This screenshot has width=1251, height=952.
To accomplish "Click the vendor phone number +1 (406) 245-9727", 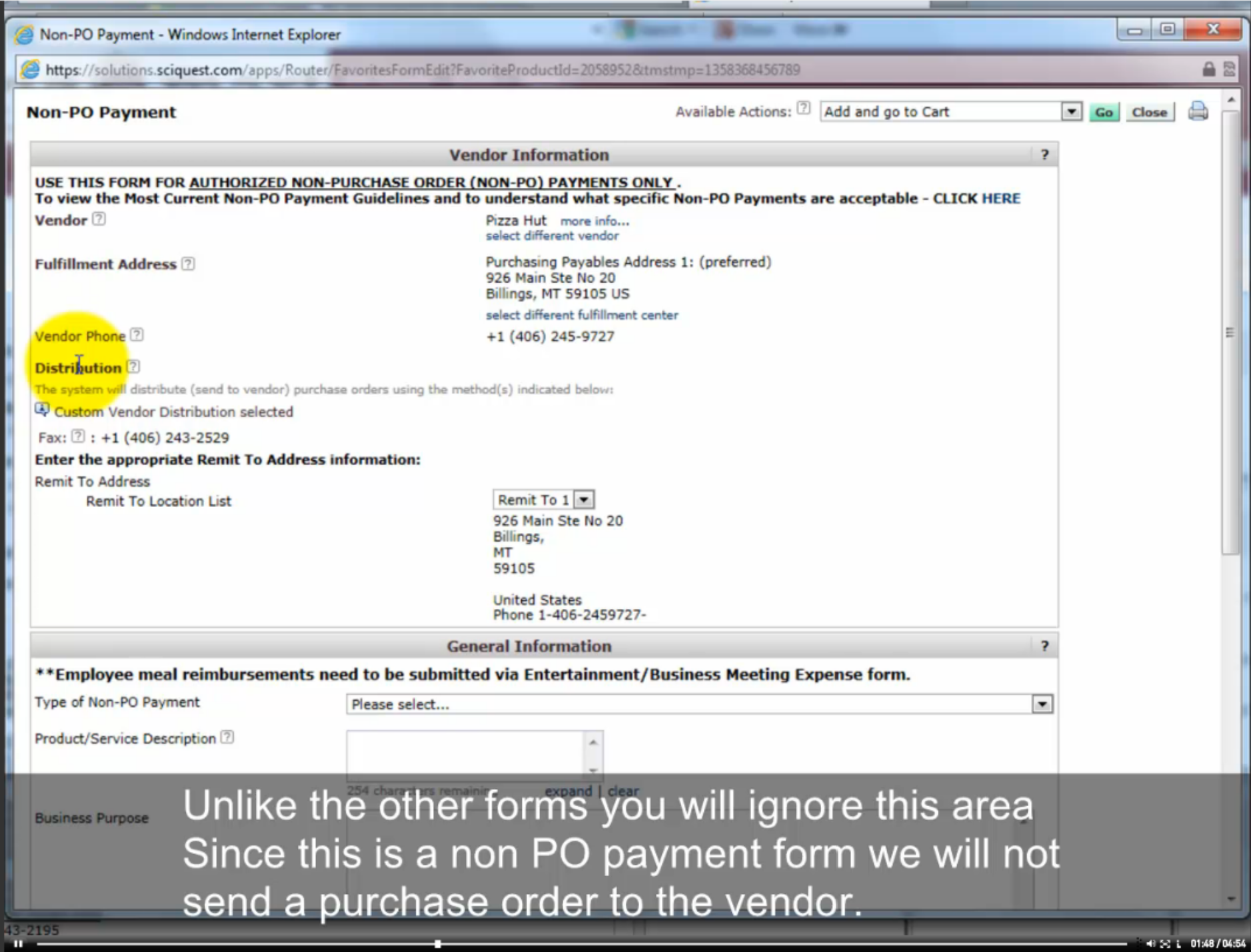I will pos(550,336).
